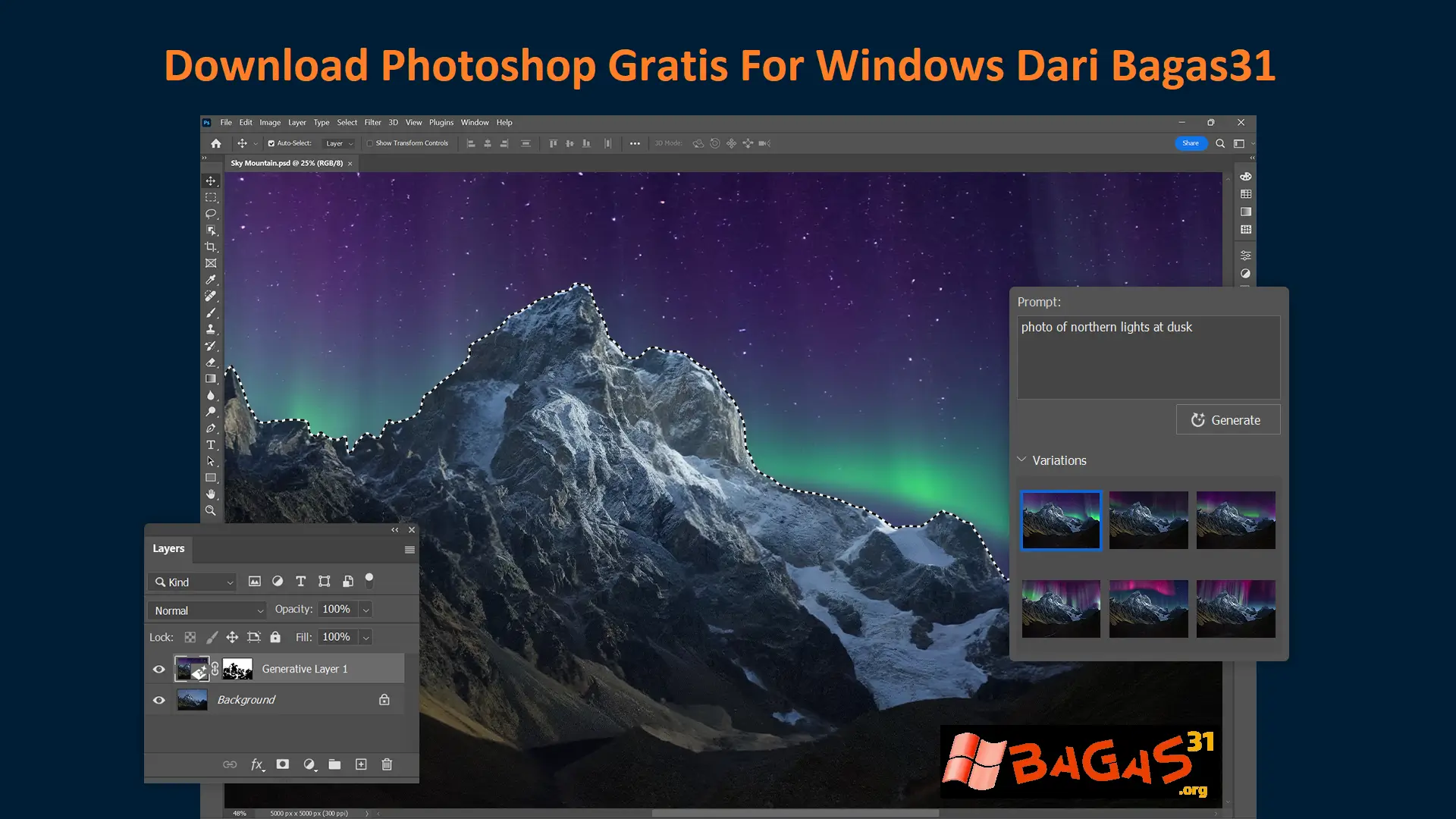Collapse the Variations section

tap(1021, 460)
